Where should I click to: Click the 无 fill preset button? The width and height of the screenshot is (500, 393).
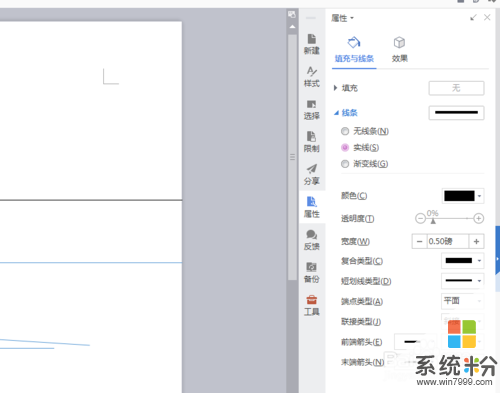tap(456, 88)
